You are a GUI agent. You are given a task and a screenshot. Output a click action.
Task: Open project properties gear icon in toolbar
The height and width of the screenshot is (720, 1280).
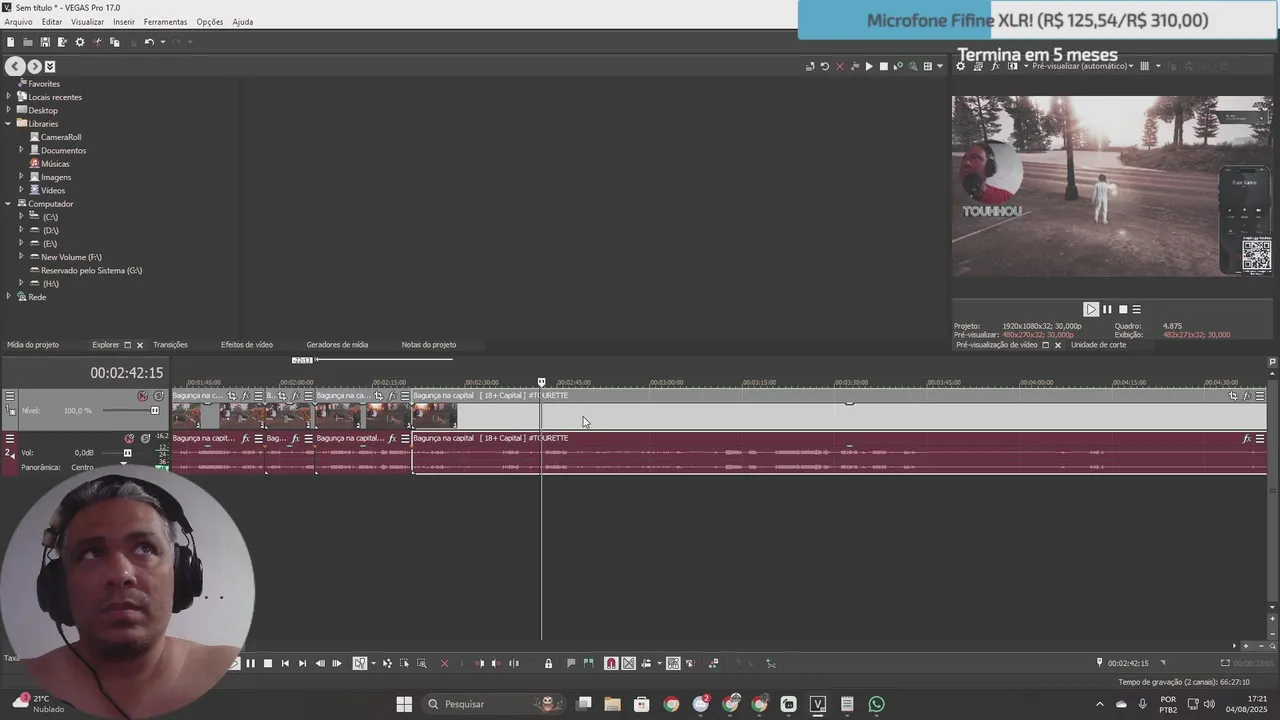(x=80, y=42)
